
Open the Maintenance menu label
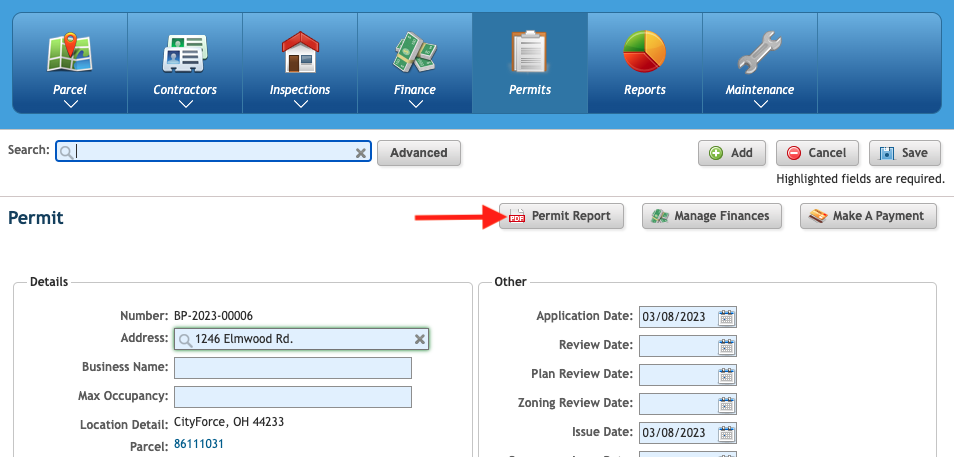pos(760,89)
